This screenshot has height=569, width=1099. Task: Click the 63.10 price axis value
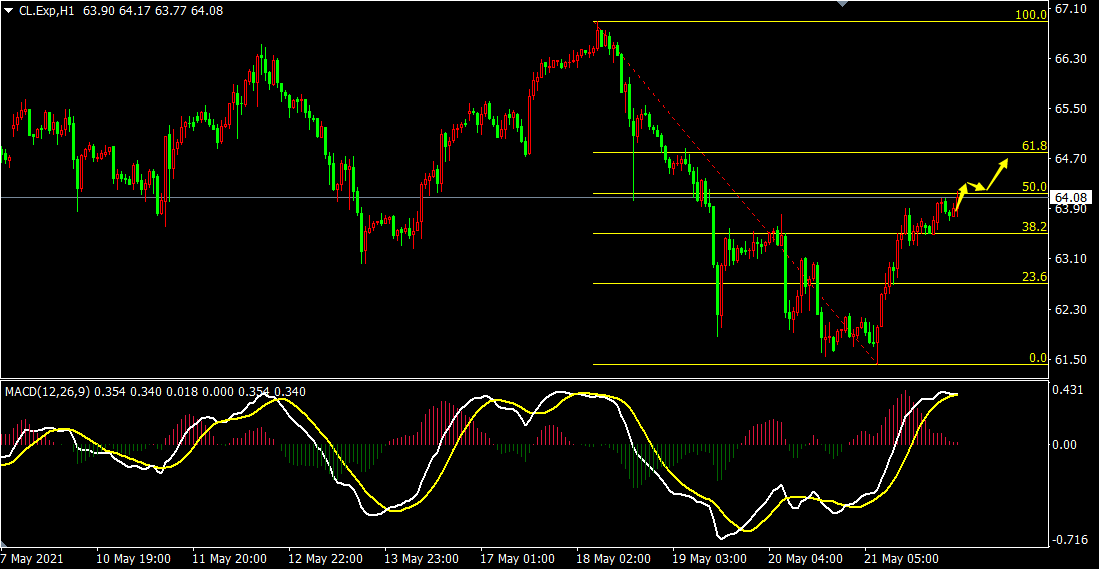[x=1070, y=259]
